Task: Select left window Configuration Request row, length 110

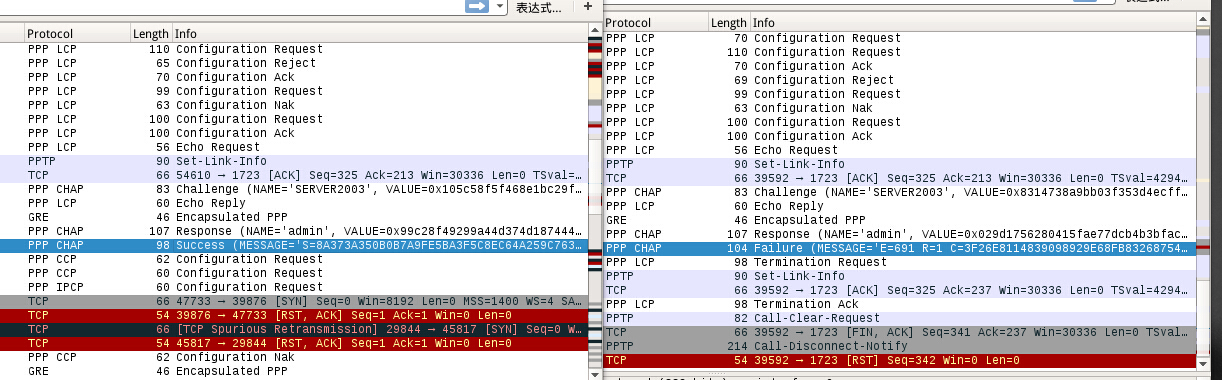Action: tap(294, 49)
